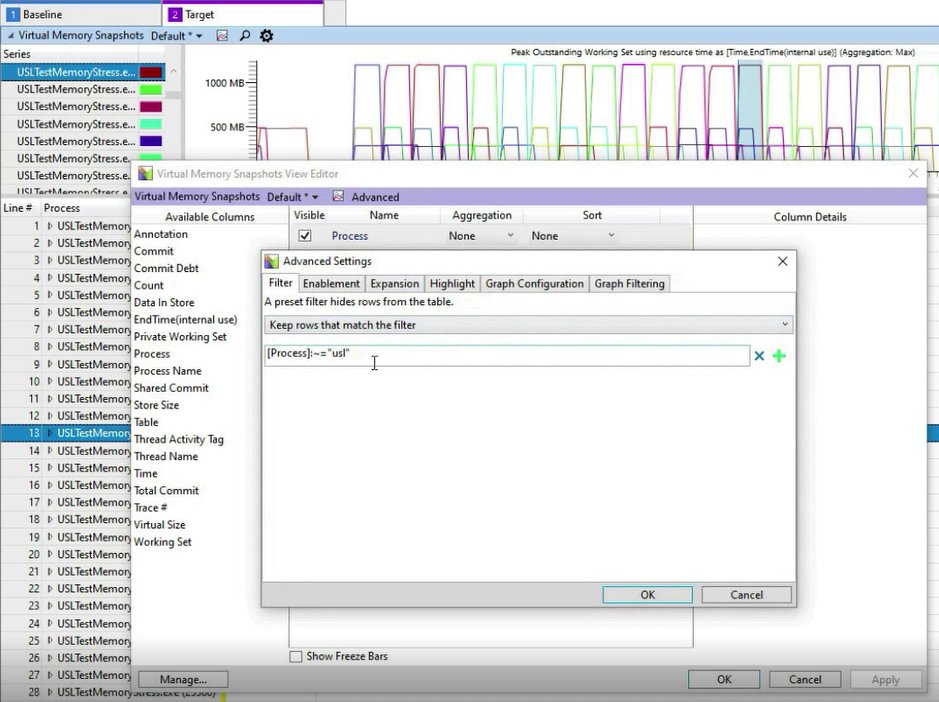Image resolution: width=939 pixels, height=702 pixels.
Task: Click the chart icon beside Advanced in View Editor
Action: point(338,196)
